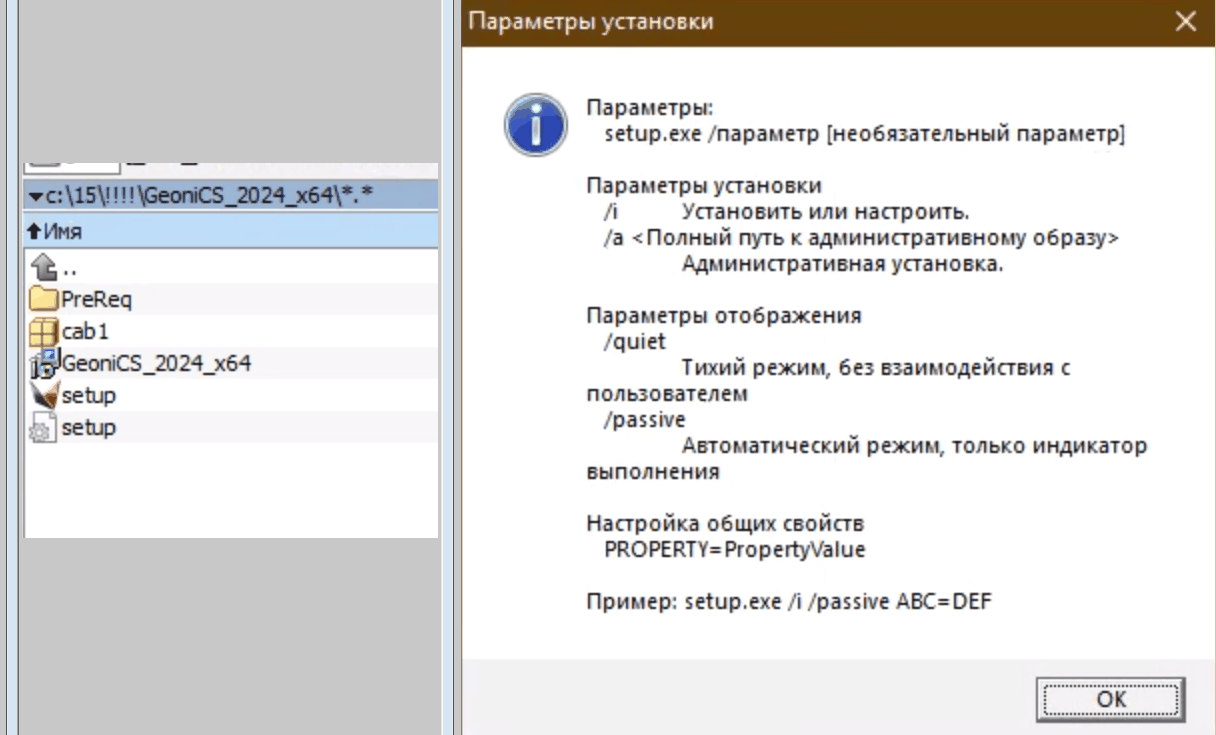Select the setup configuration file name
This screenshot has height=735, width=1216.
pos(89,427)
